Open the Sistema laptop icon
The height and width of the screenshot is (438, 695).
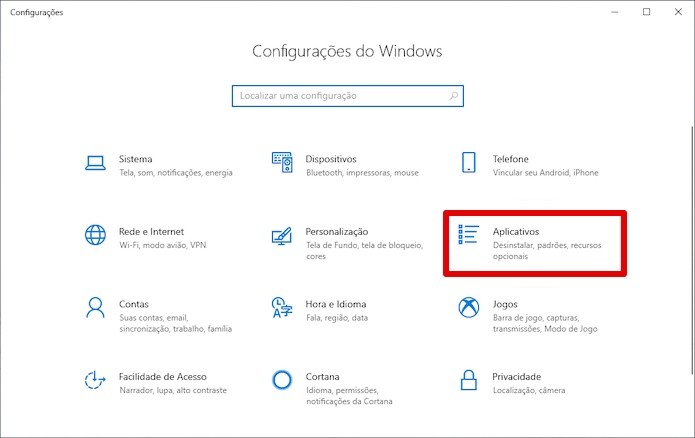point(95,163)
